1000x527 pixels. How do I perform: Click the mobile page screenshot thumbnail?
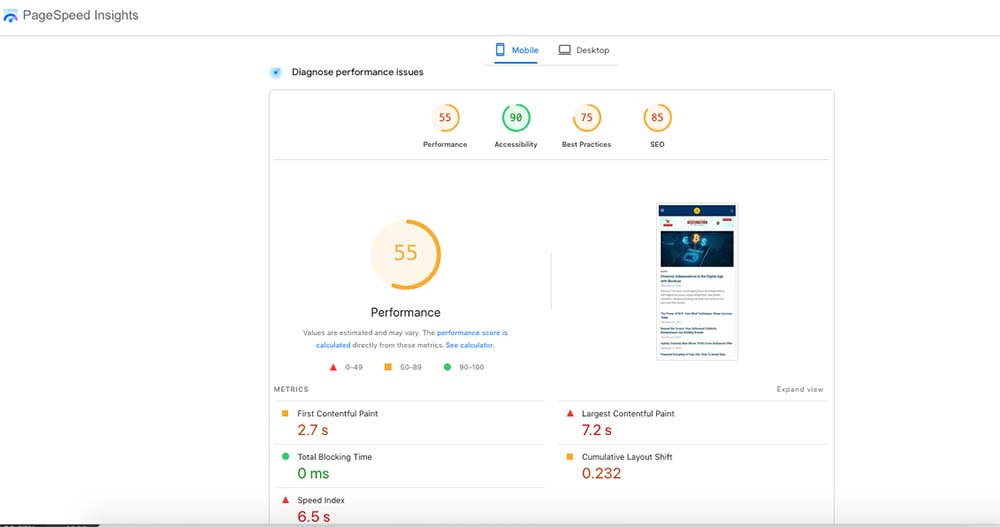tap(697, 281)
